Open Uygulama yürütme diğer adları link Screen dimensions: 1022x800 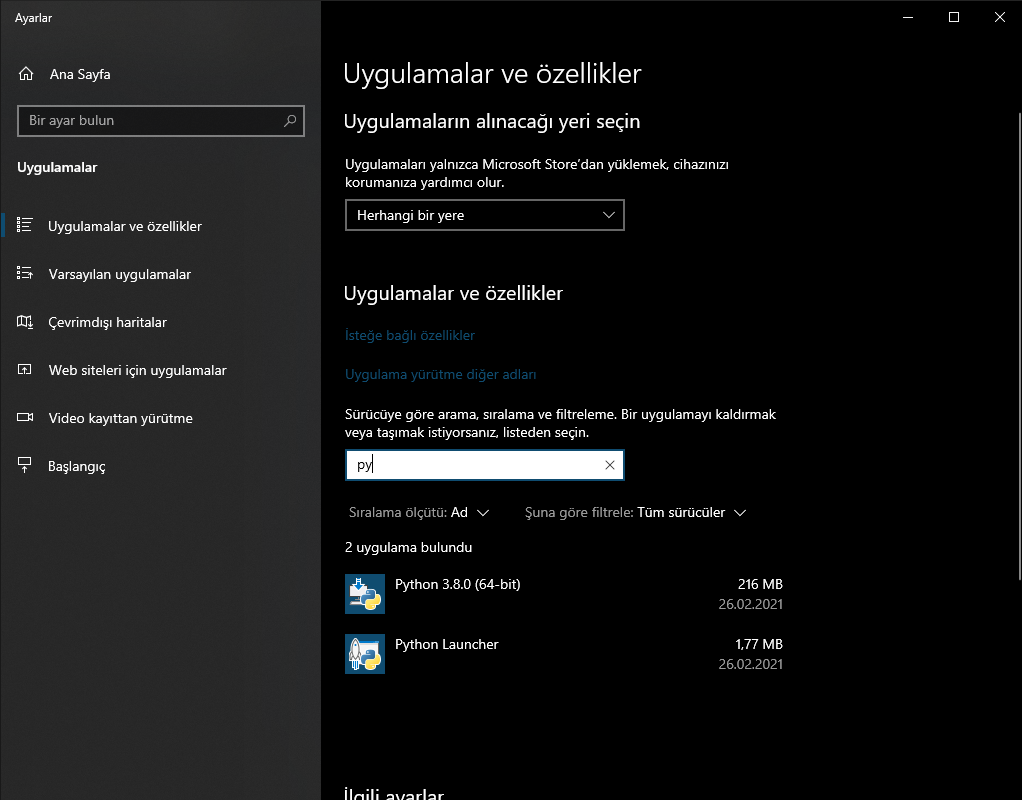coord(441,374)
